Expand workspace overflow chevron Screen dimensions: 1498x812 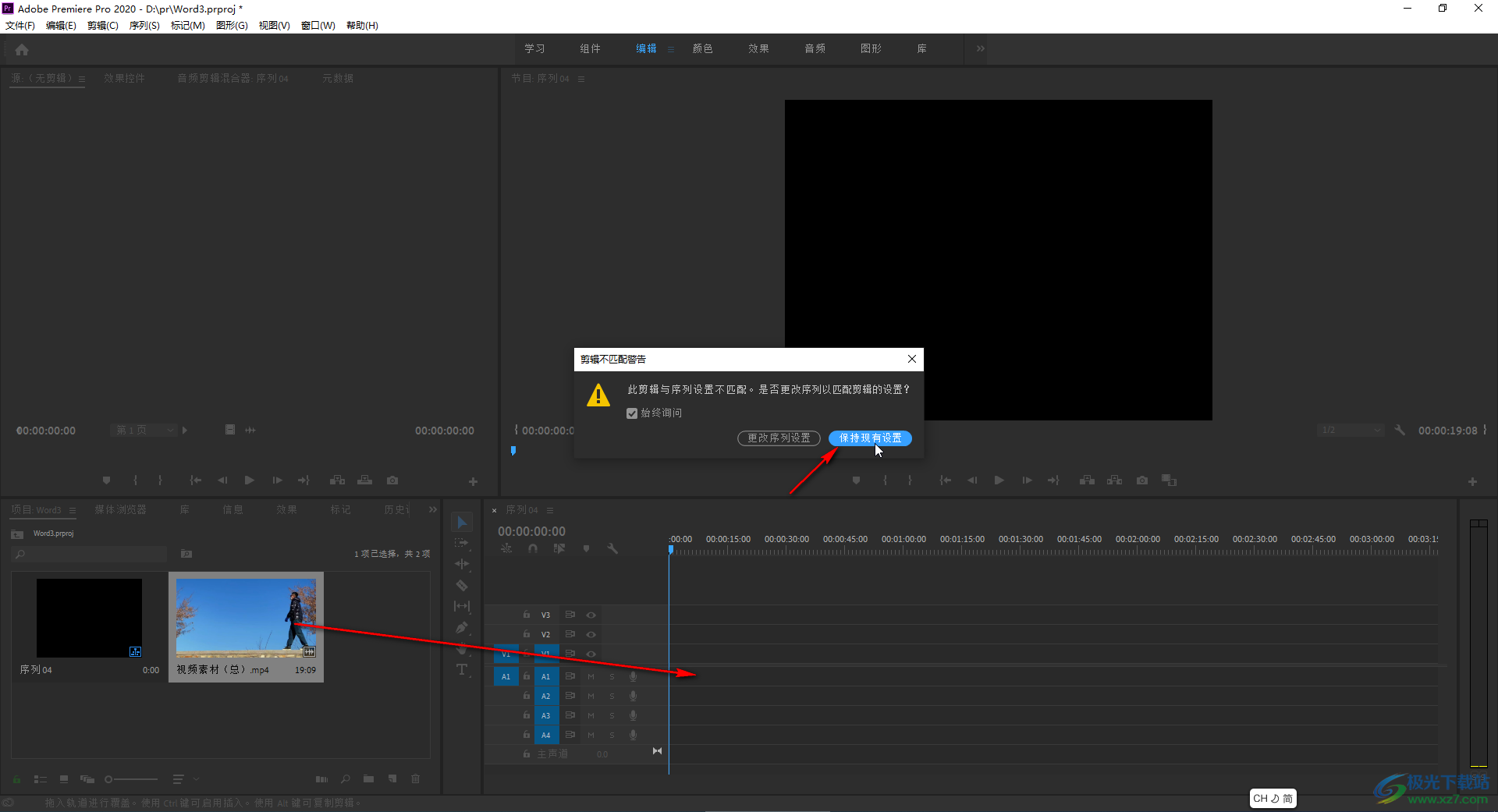(980, 48)
